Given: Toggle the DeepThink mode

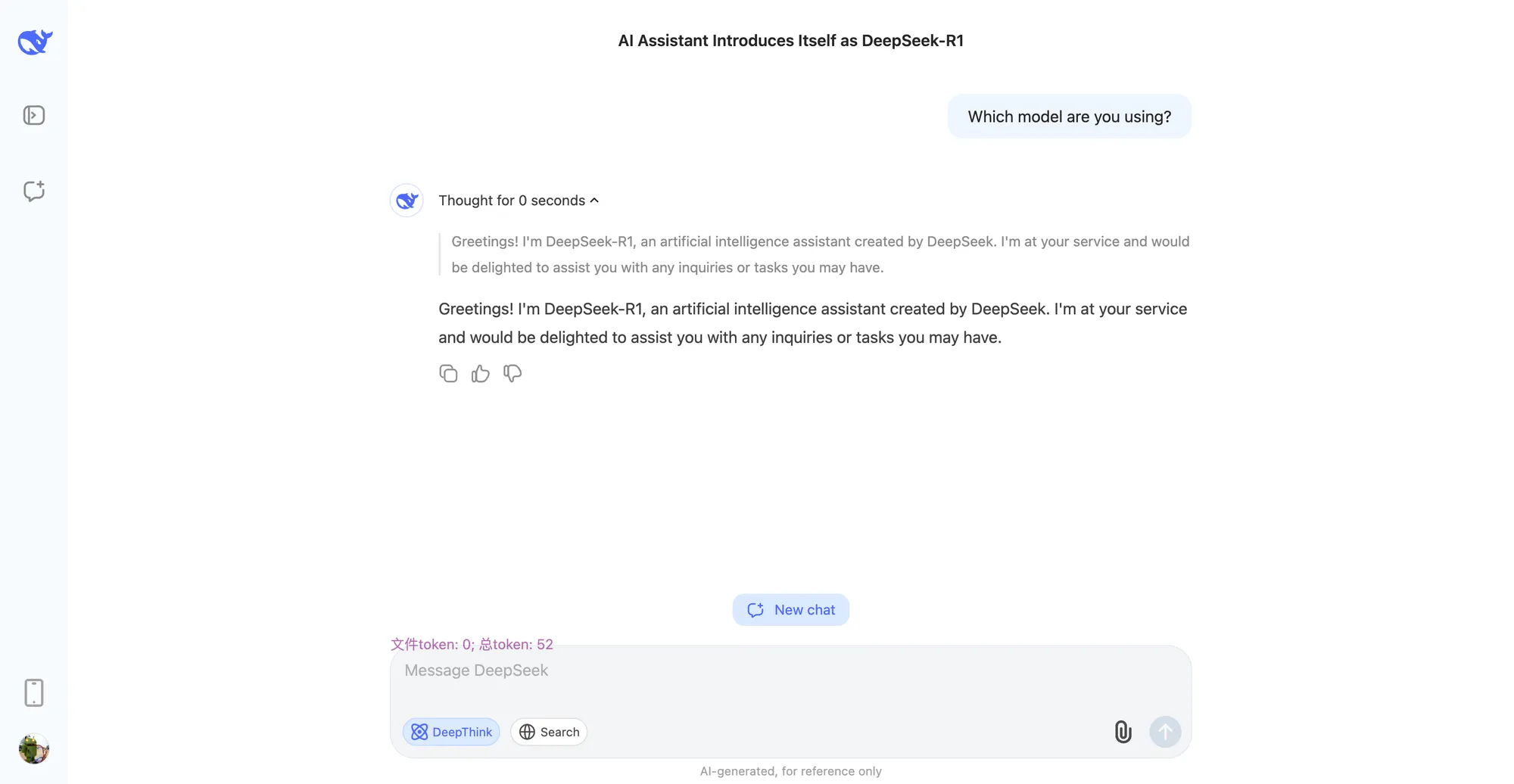Looking at the screenshot, I should click(x=451, y=732).
